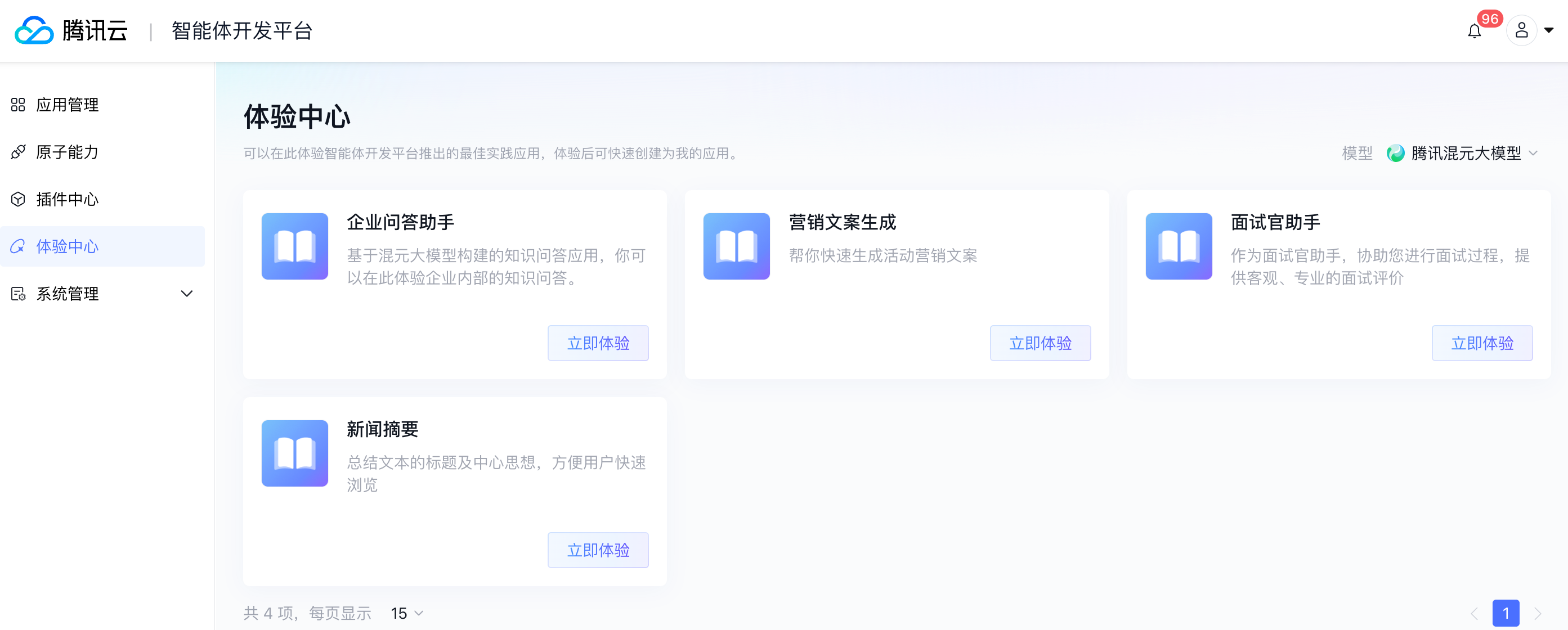Viewport: 1568px width, 630px height.
Task: Click the 新闻摘要 book icon
Action: tap(294, 453)
